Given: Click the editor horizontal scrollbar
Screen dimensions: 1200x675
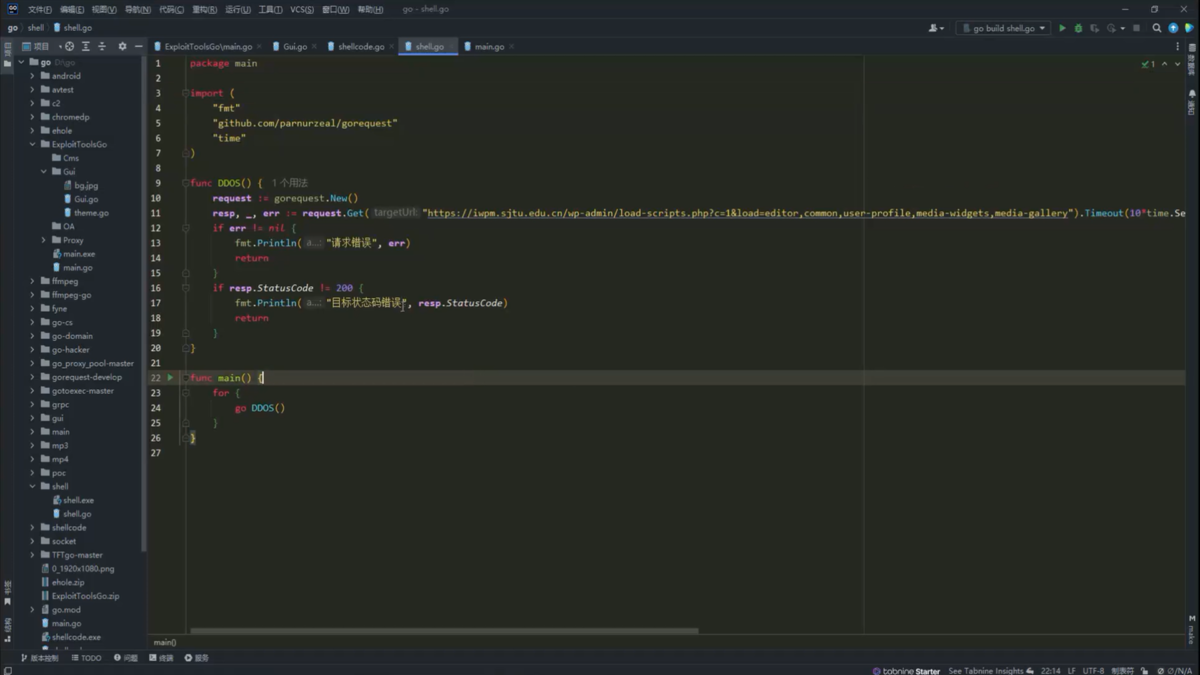Looking at the screenshot, I should [444, 631].
